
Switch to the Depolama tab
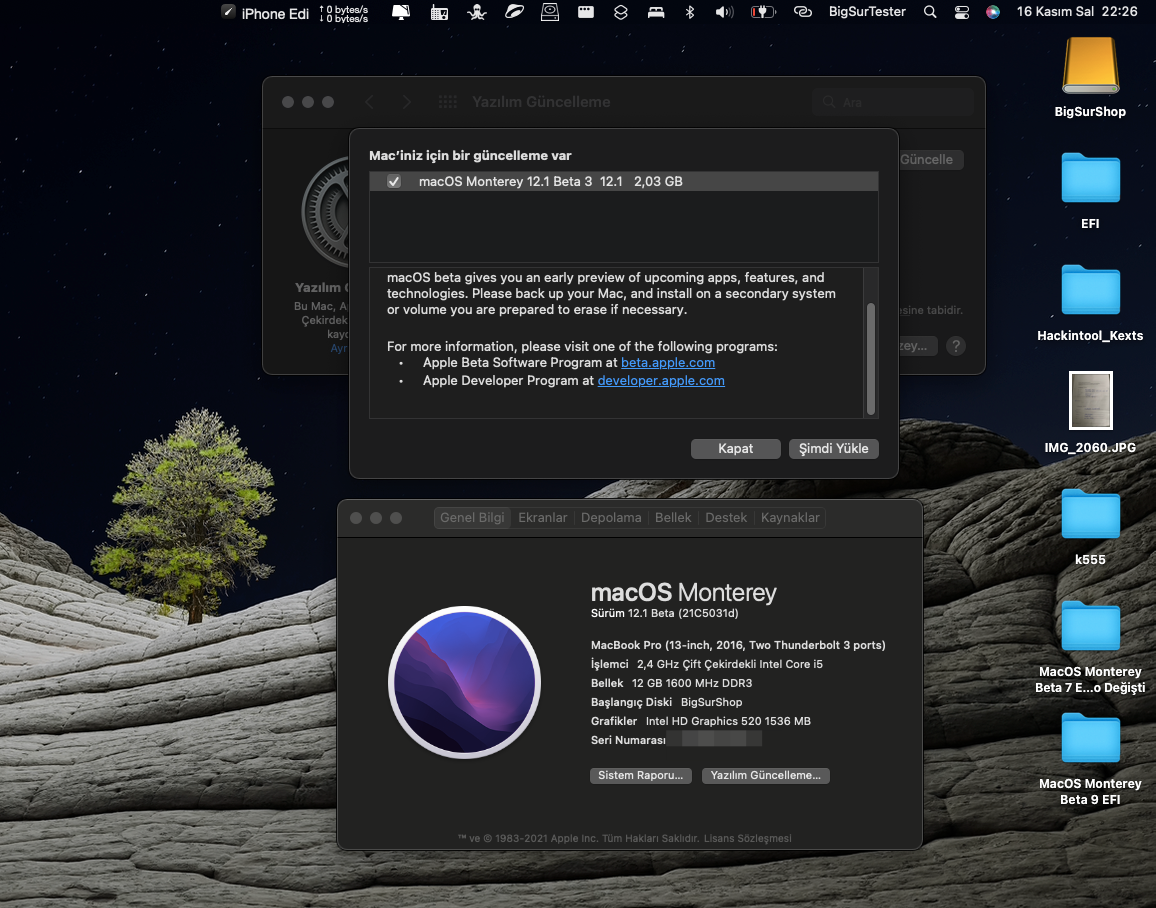click(x=611, y=517)
